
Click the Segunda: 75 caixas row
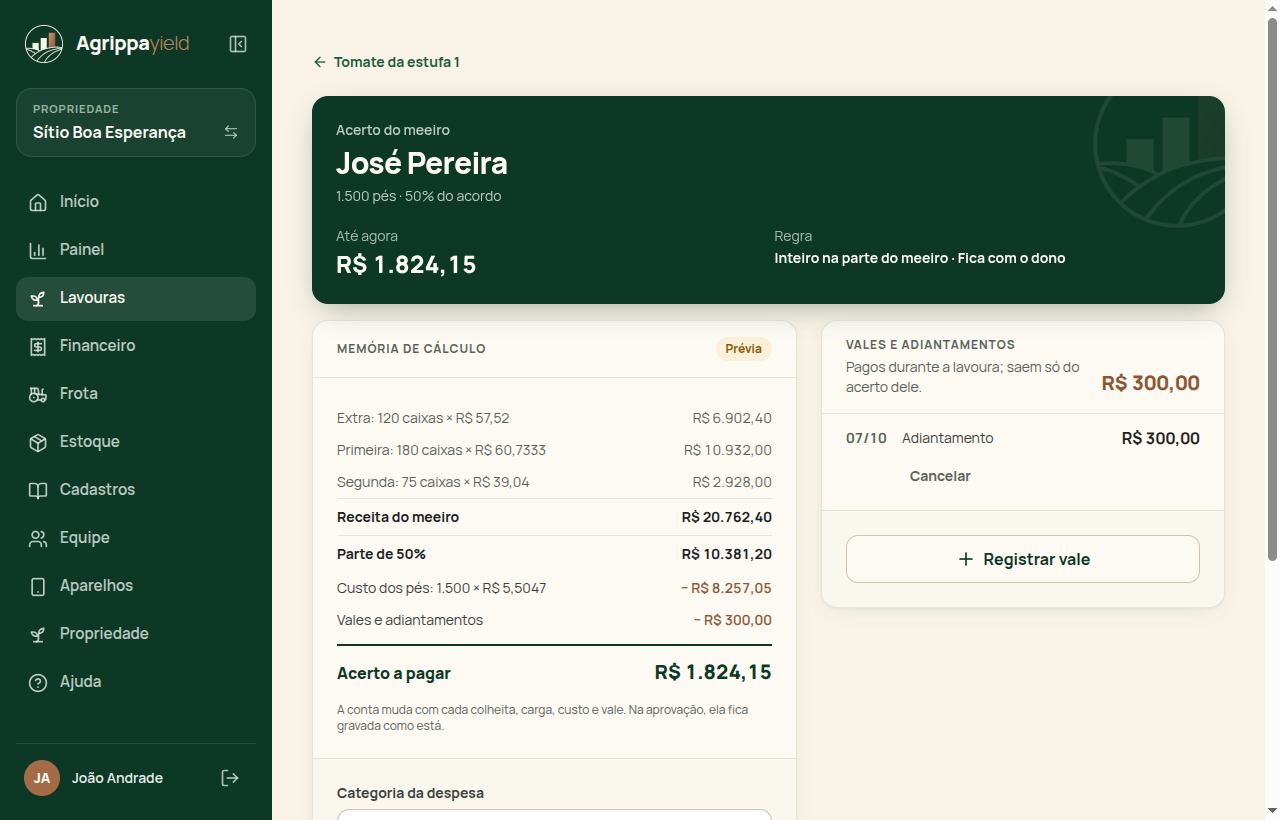click(x=554, y=482)
